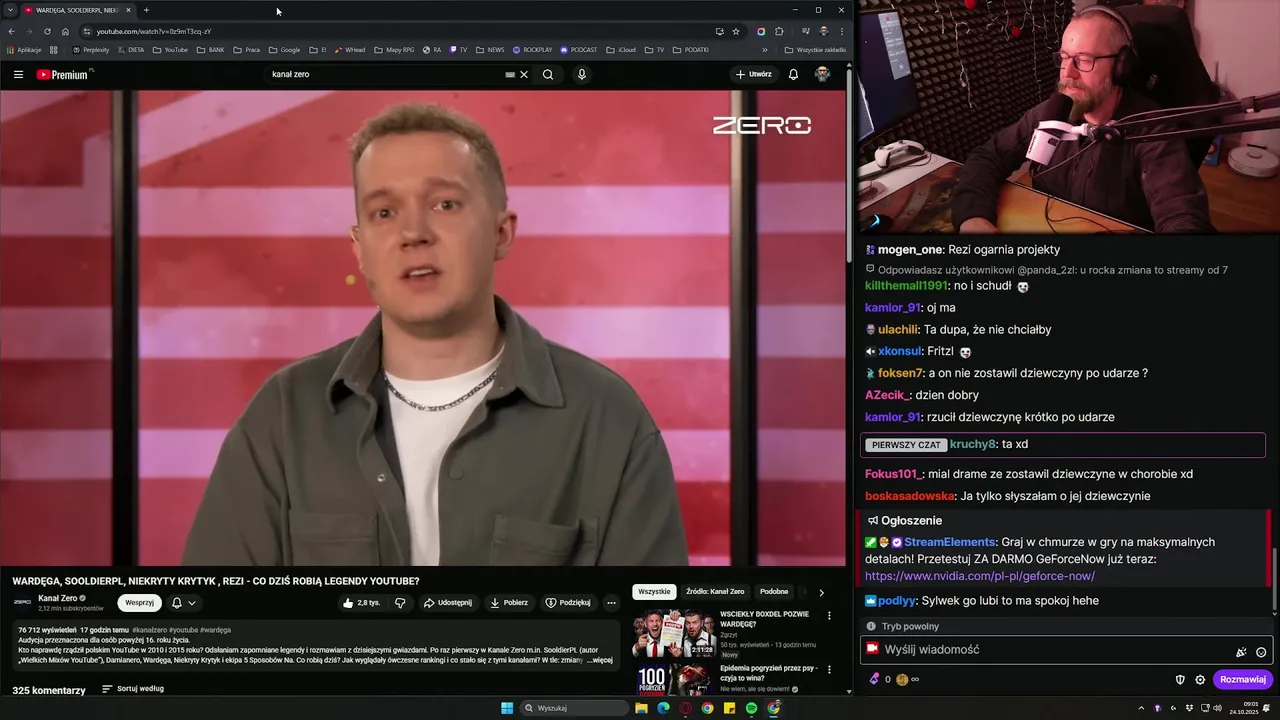Download the video via Pobierz
The height and width of the screenshot is (720, 1280).
coord(508,603)
